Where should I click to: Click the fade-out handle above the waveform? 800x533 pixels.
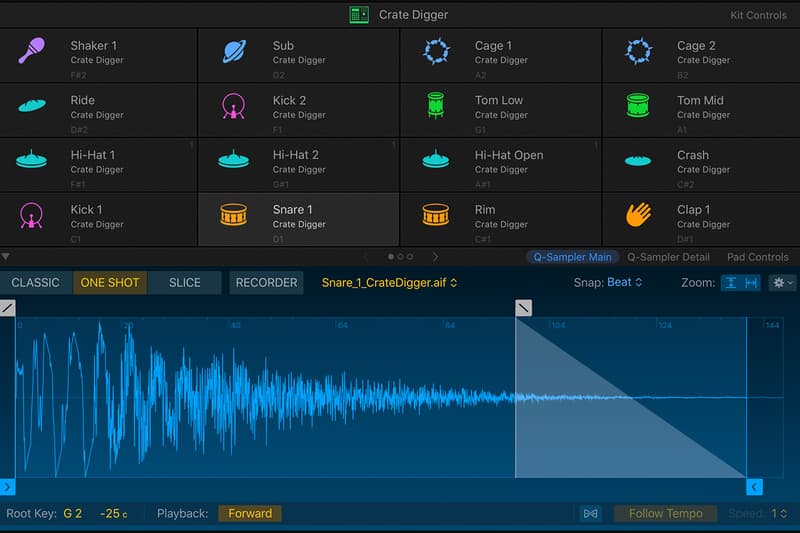pos(523,308)
